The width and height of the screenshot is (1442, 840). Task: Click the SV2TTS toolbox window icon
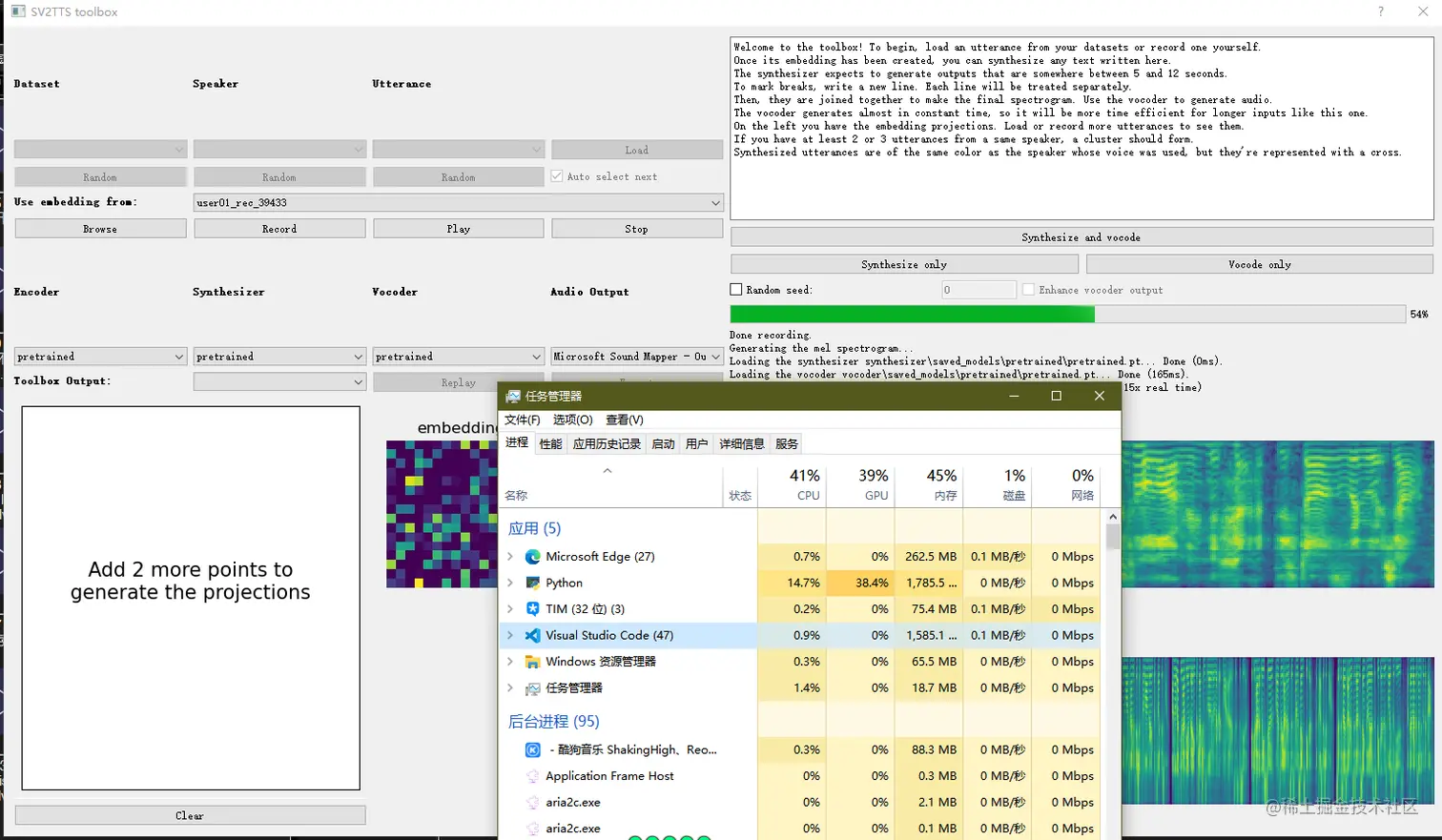tap(18, 11)
